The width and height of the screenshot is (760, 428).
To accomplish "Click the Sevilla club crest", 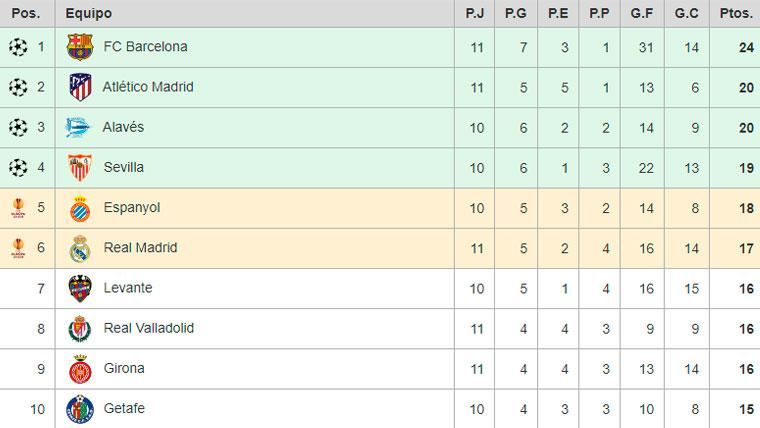I will click(80, 167).
